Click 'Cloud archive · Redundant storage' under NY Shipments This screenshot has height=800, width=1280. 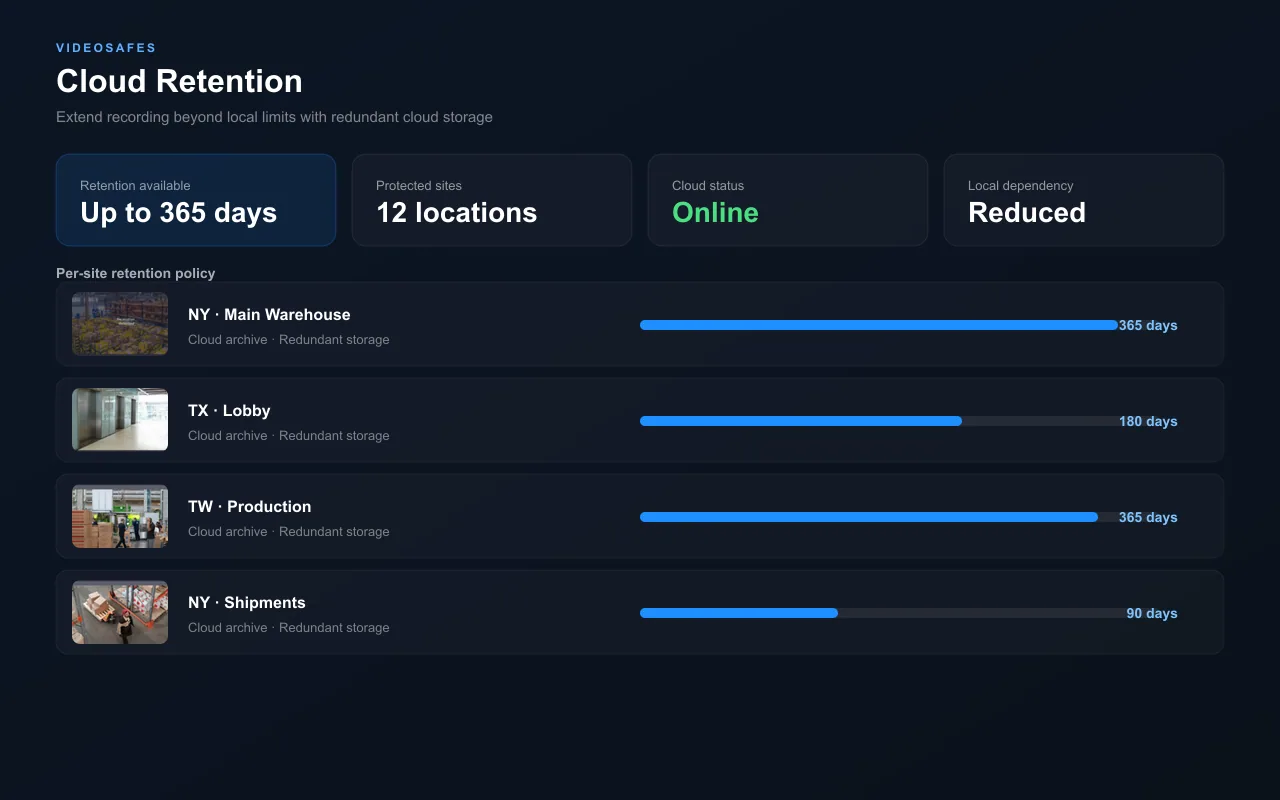288,628
